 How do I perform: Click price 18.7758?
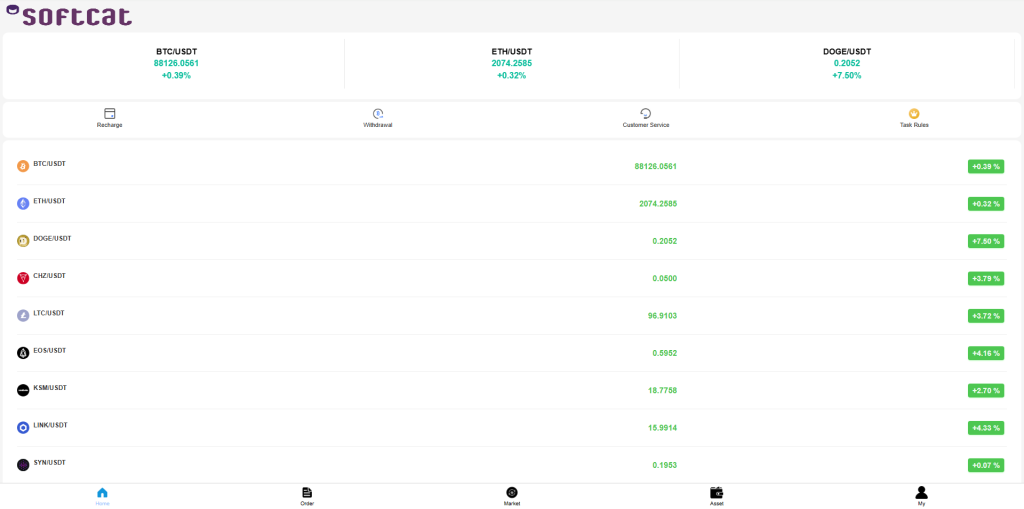point(662,391)
